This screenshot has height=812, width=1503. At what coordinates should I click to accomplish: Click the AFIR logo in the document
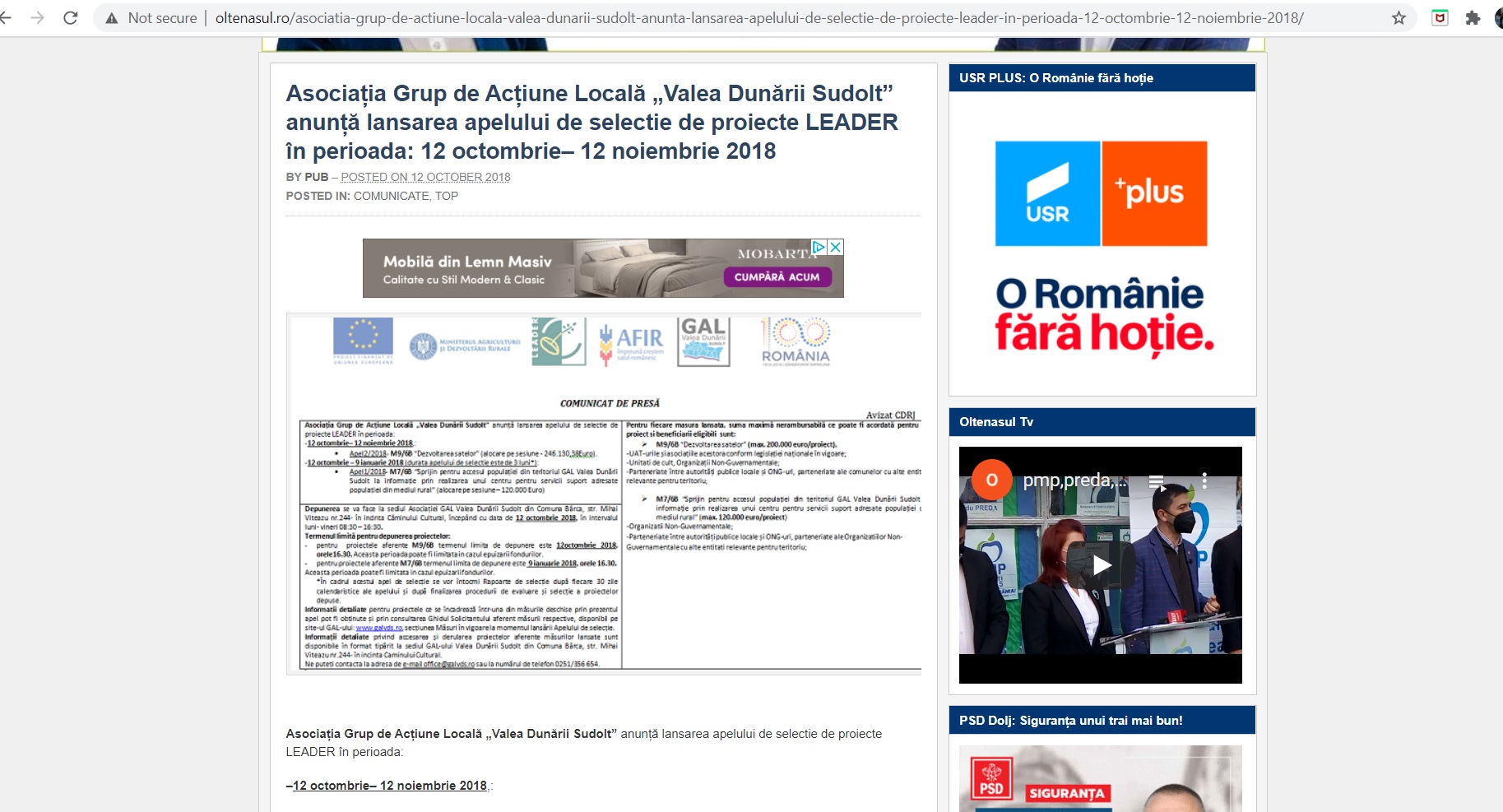pos(632,343)
